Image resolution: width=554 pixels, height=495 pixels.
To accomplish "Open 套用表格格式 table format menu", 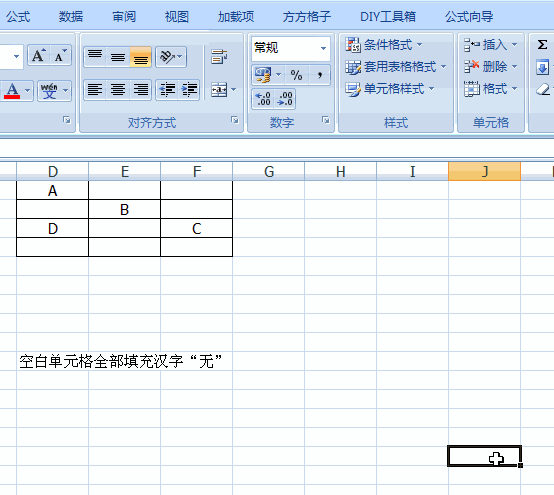I will [396, 66].
